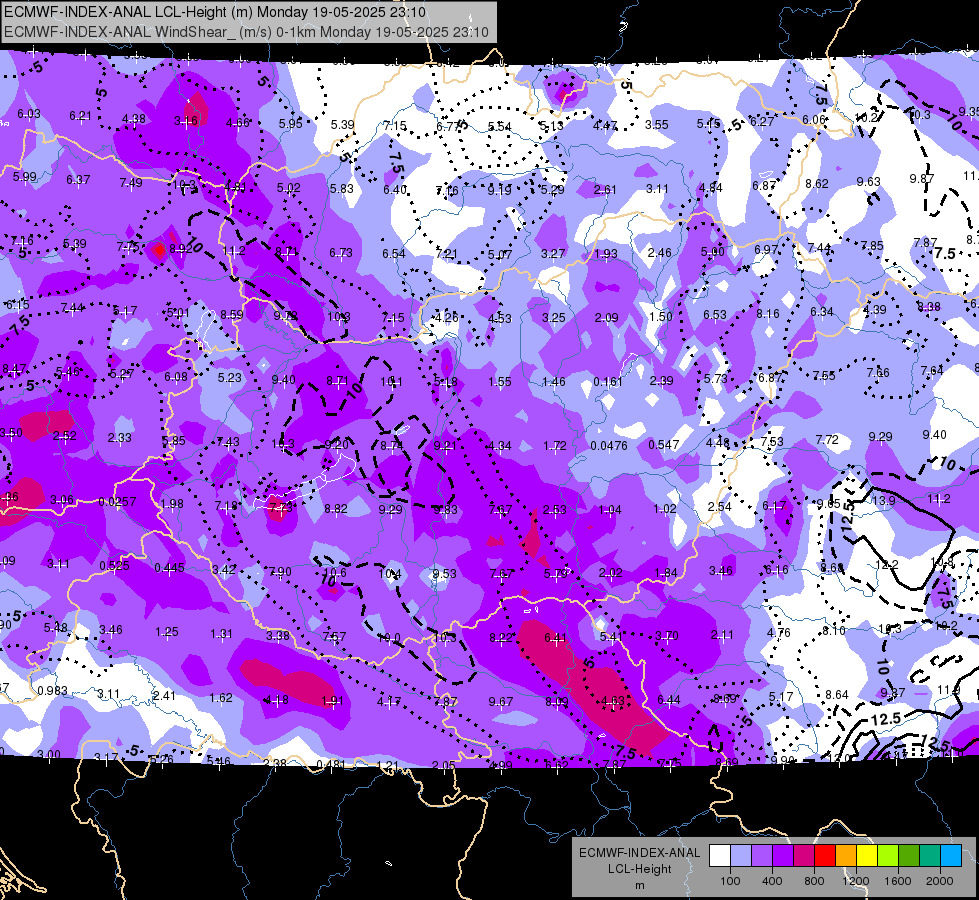Click the 100 tick label in the legend

730,881
